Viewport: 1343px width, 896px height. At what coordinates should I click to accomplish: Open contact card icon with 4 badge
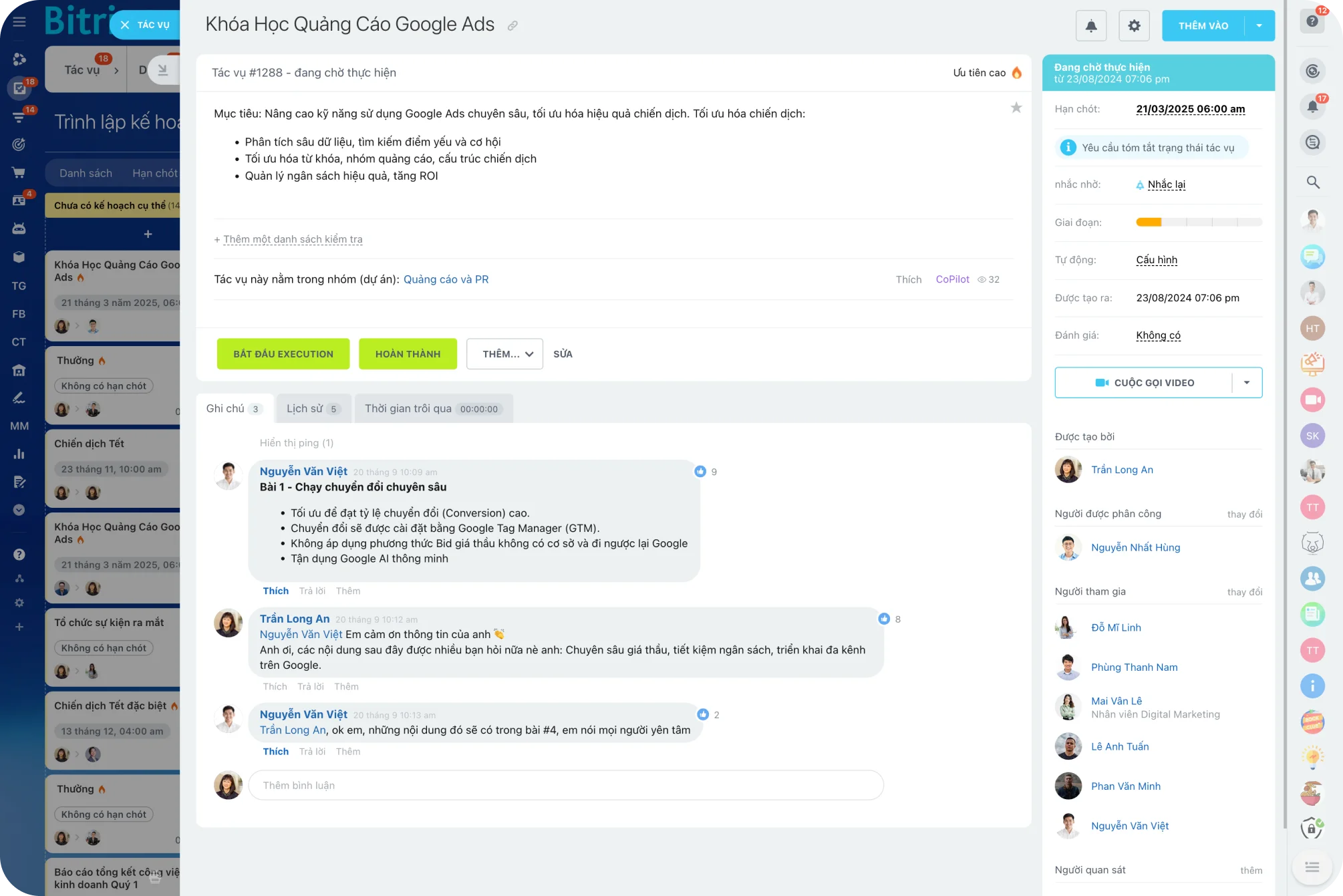(19, 200)
